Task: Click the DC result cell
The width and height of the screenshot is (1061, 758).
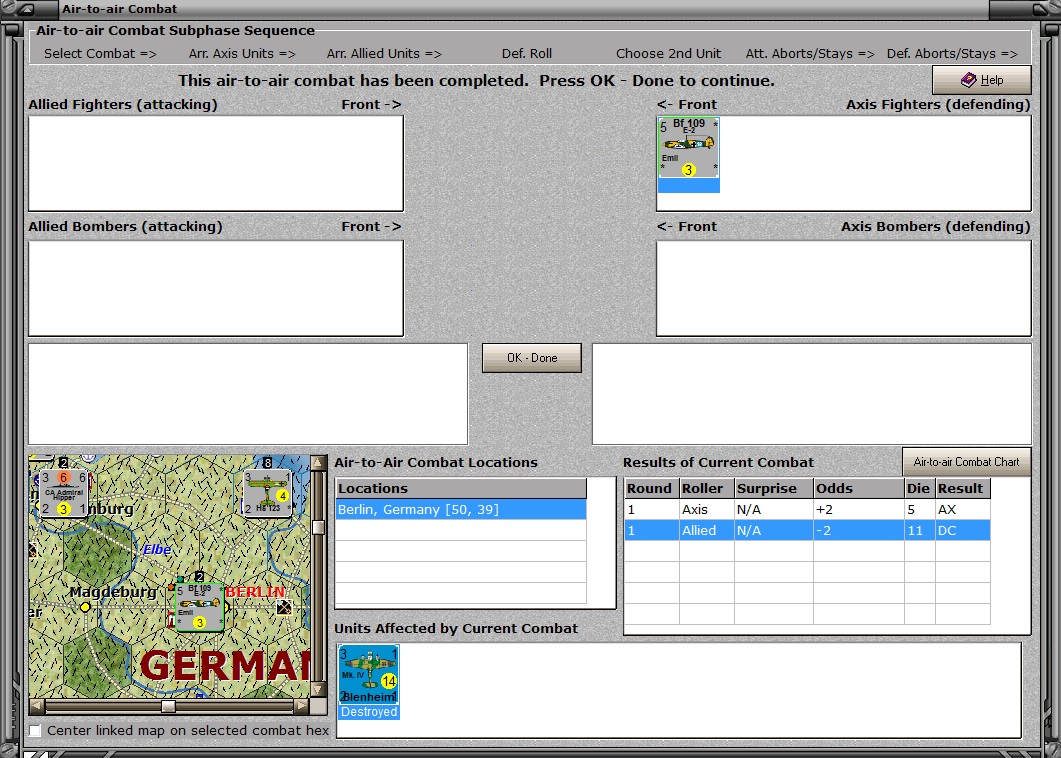Action: [x=963, y=531]
